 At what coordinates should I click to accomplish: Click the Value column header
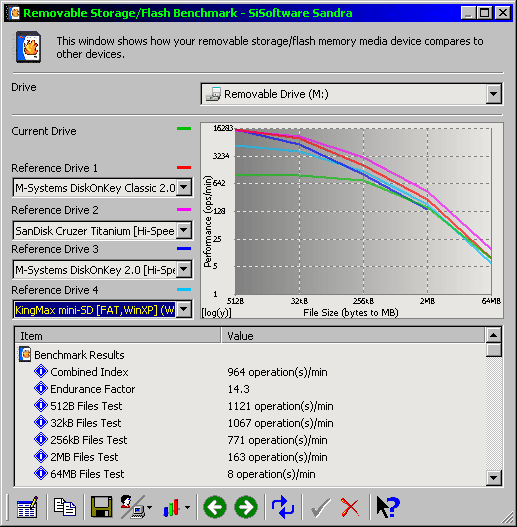click(x=353, y=336)
